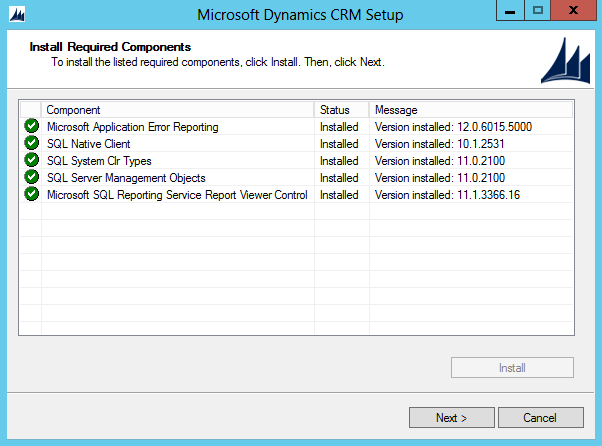Click SQL System Clr Types version 11.0.2100 message
This screenshot has width=602, height=446.
440,161
